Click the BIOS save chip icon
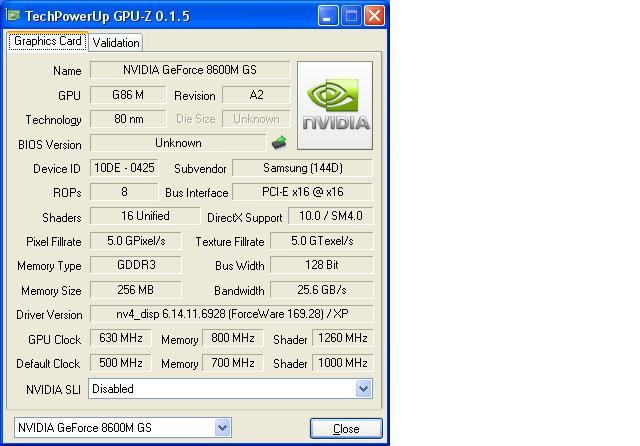This screenshot has width=640, height=446. click(279, 142)
